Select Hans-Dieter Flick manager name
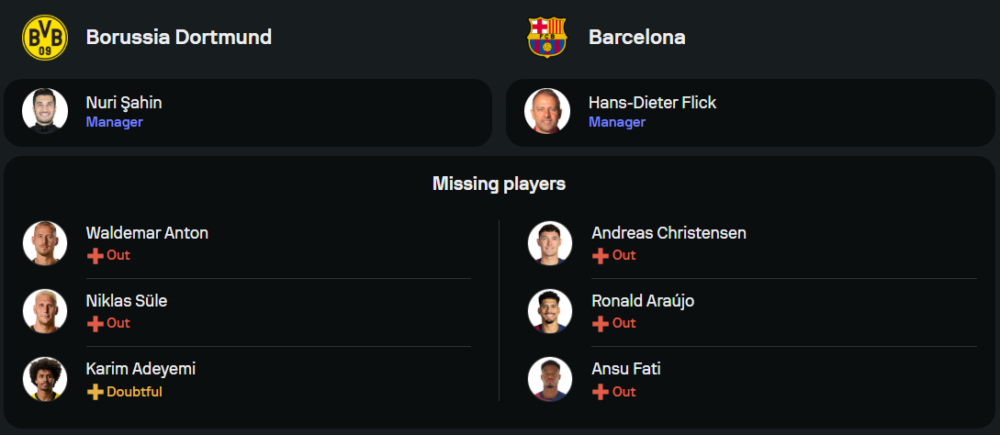 coord(652,102)
